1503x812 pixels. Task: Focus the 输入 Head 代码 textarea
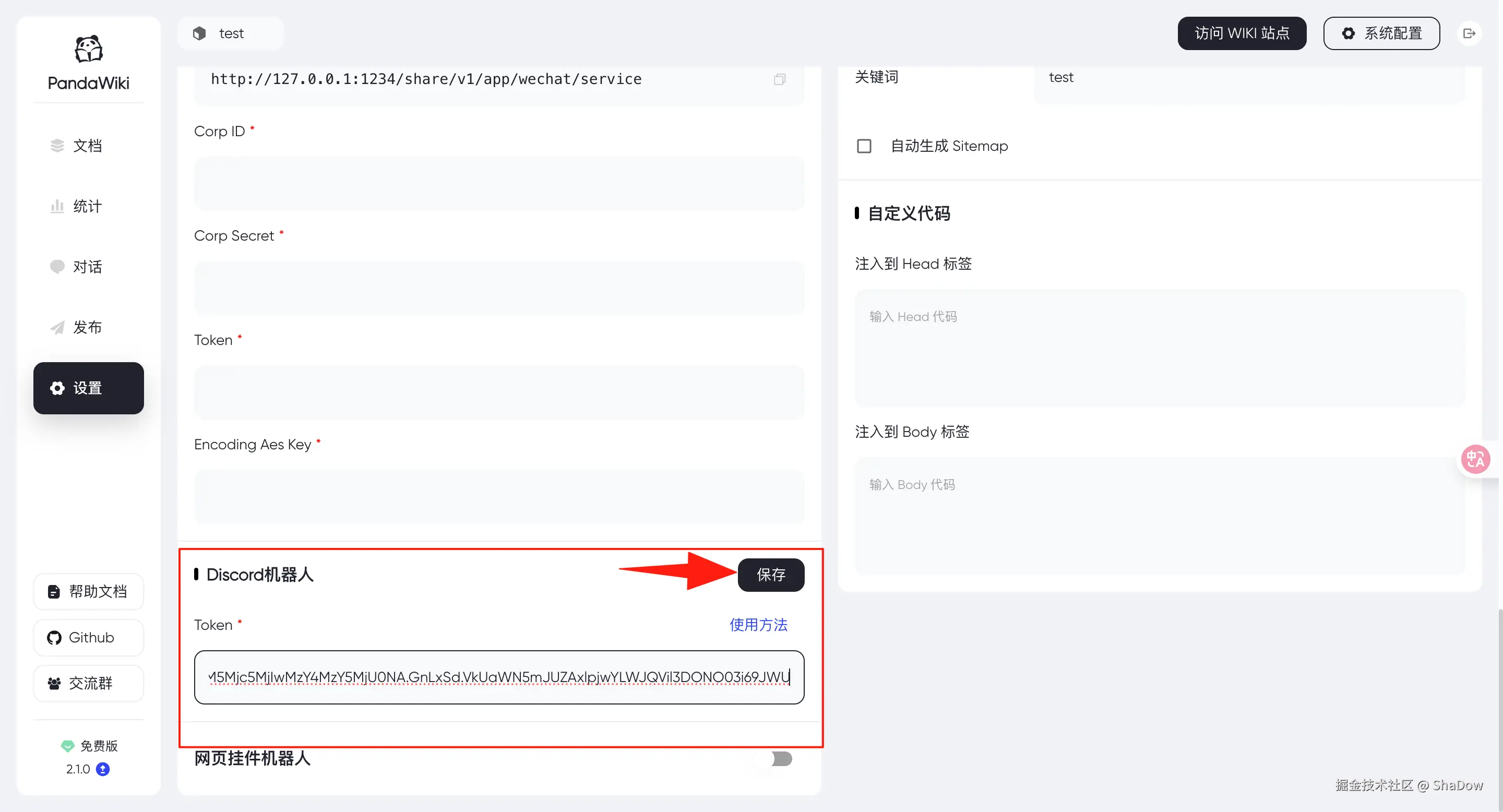click(1159, 348)
